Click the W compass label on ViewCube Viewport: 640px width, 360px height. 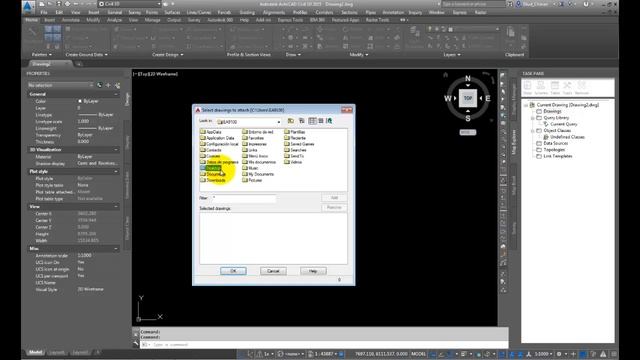pos(448,98)
